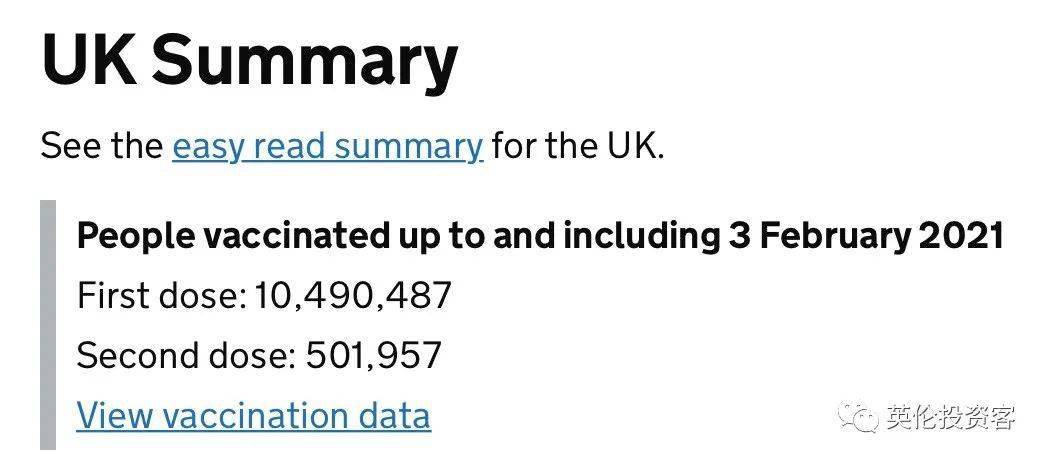Click 'See the' text before the link

[102, 146]
